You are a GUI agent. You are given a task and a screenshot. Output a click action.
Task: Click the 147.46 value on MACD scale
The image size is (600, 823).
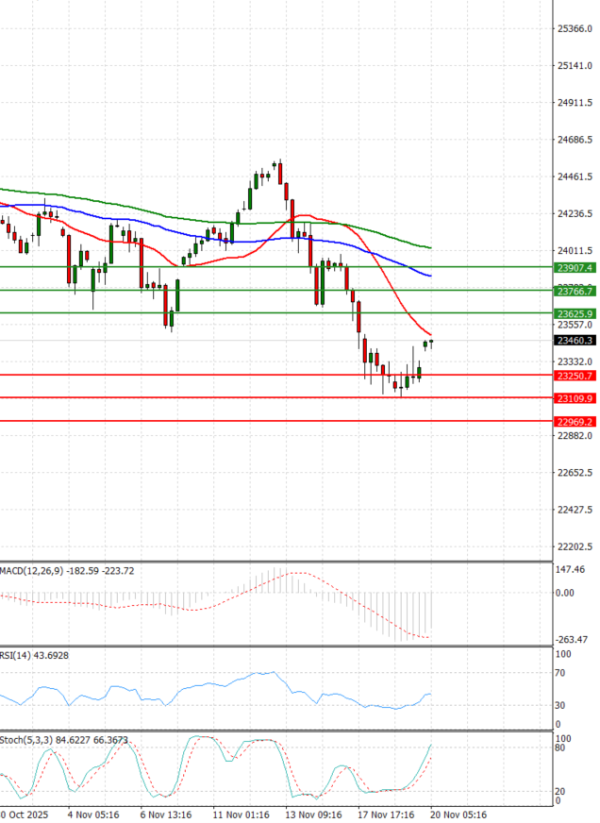[571, 569]
